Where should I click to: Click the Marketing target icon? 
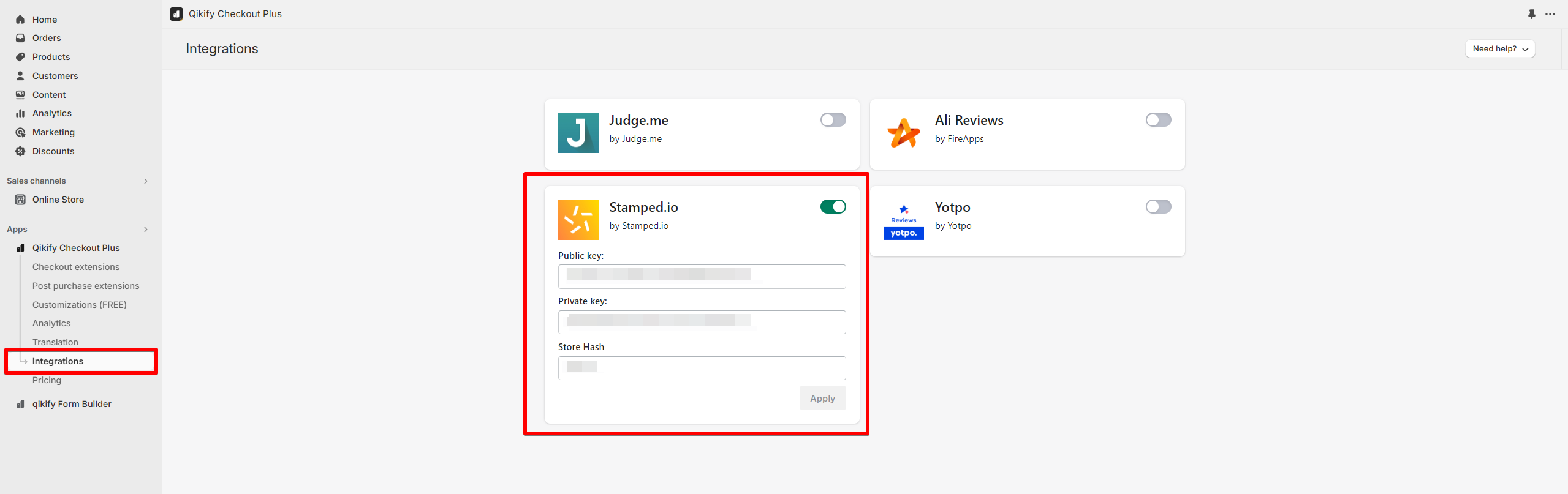click(20, 132)
